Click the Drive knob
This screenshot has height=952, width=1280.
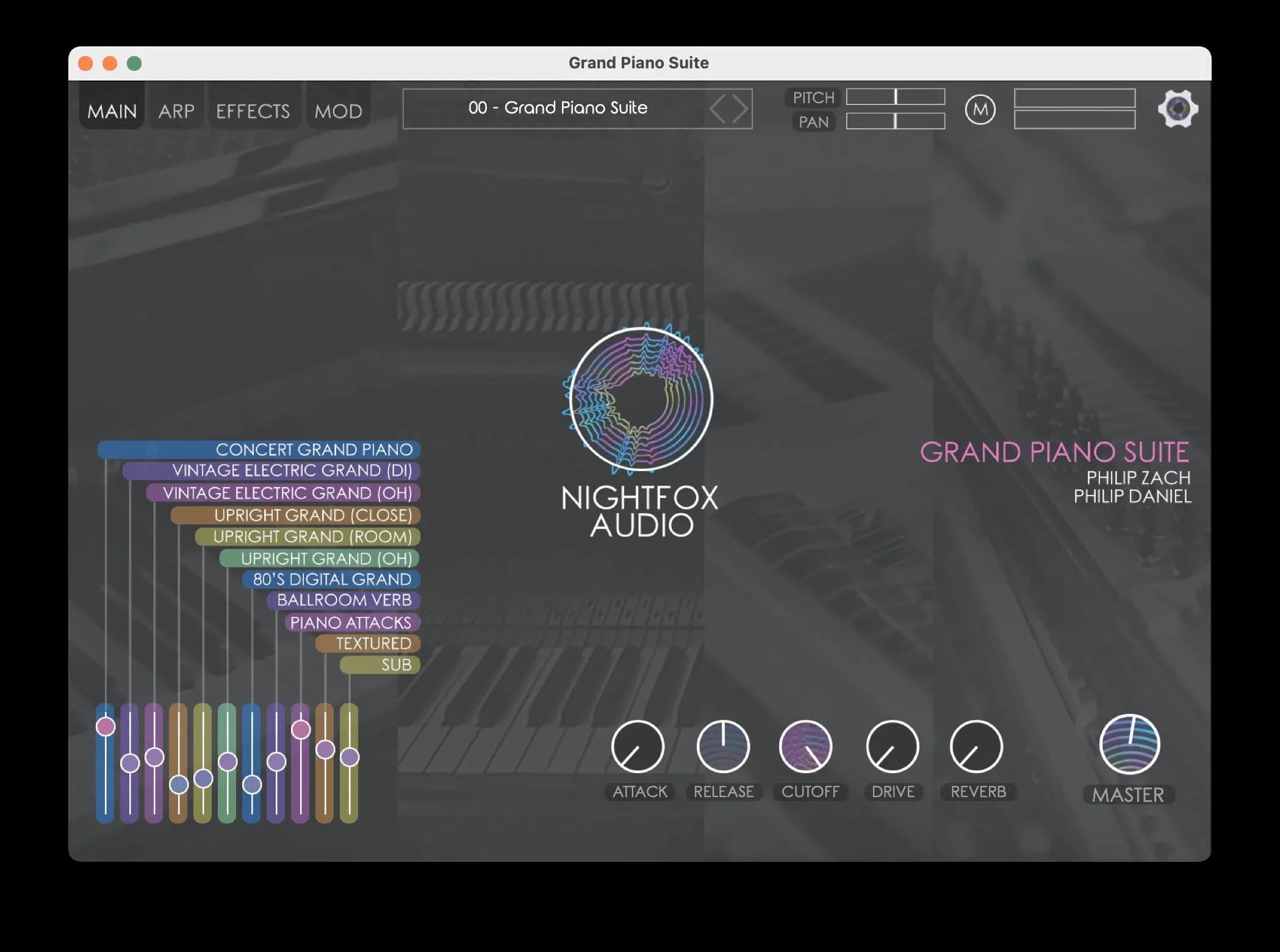pyautogui.click(x=893, y=746)
